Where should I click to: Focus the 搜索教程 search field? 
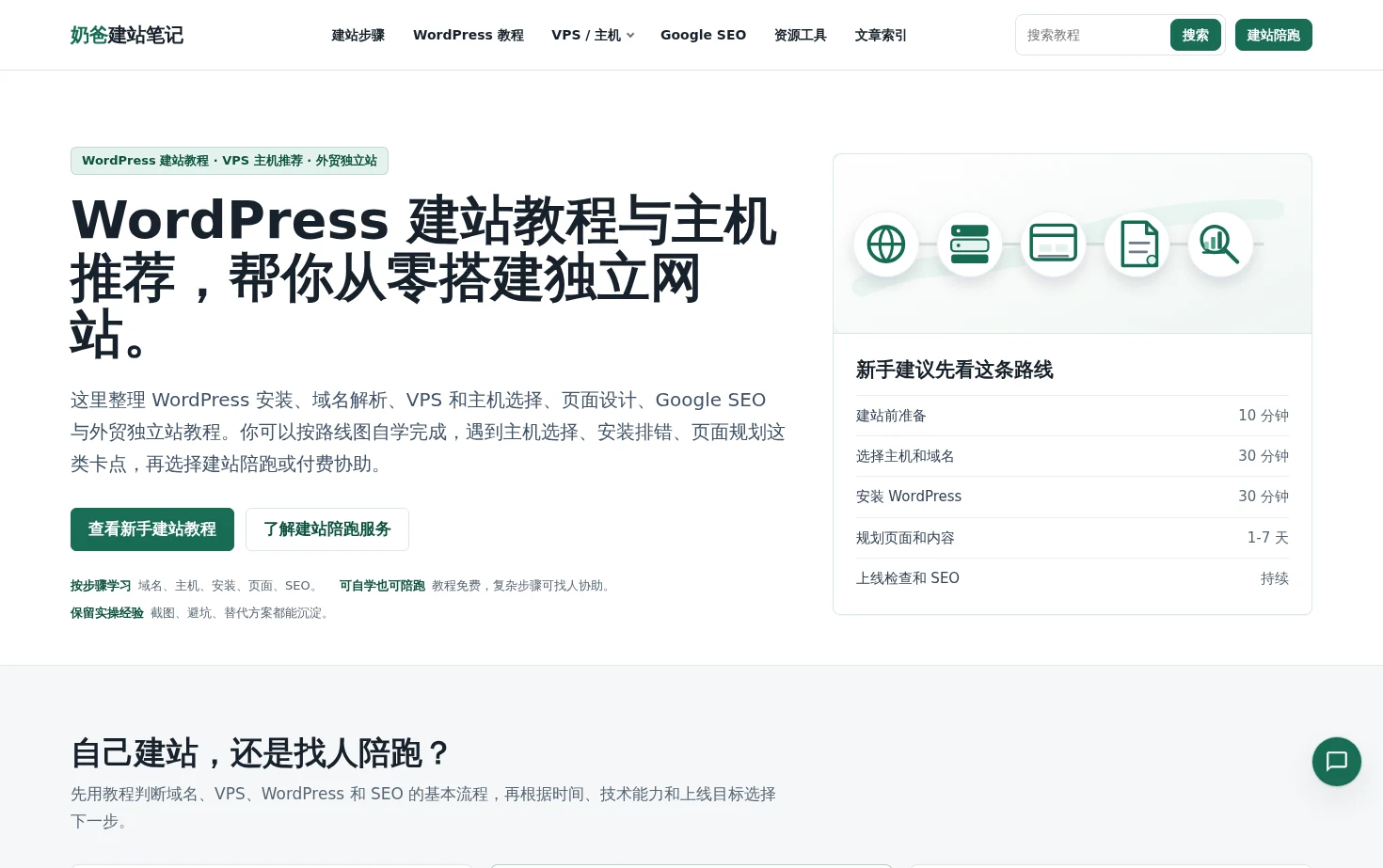tap(1093, 35)
